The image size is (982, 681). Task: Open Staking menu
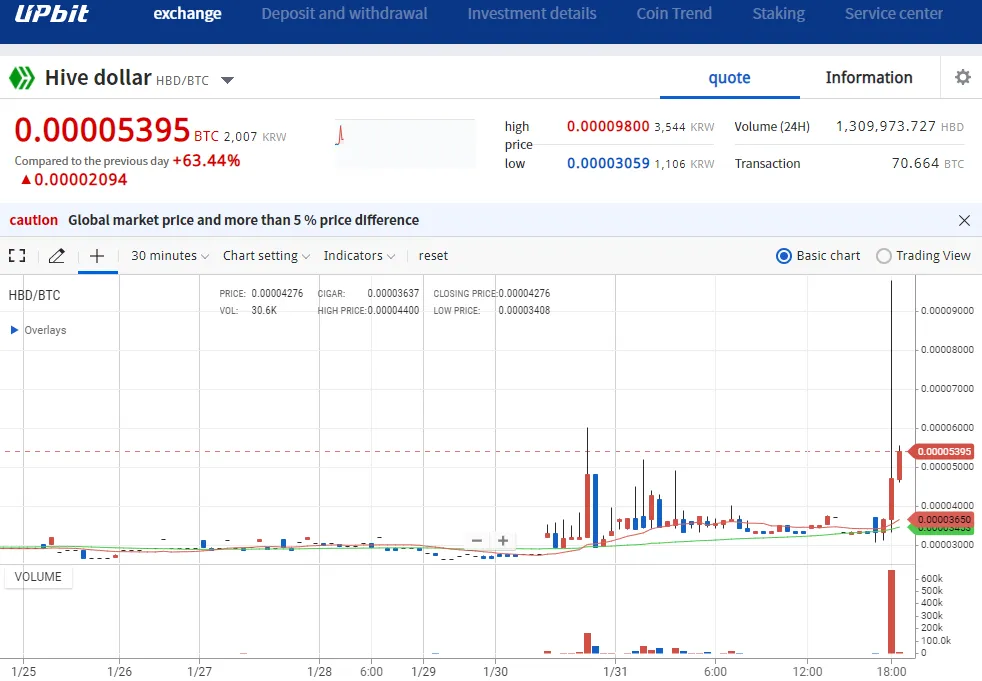point(778,14)
